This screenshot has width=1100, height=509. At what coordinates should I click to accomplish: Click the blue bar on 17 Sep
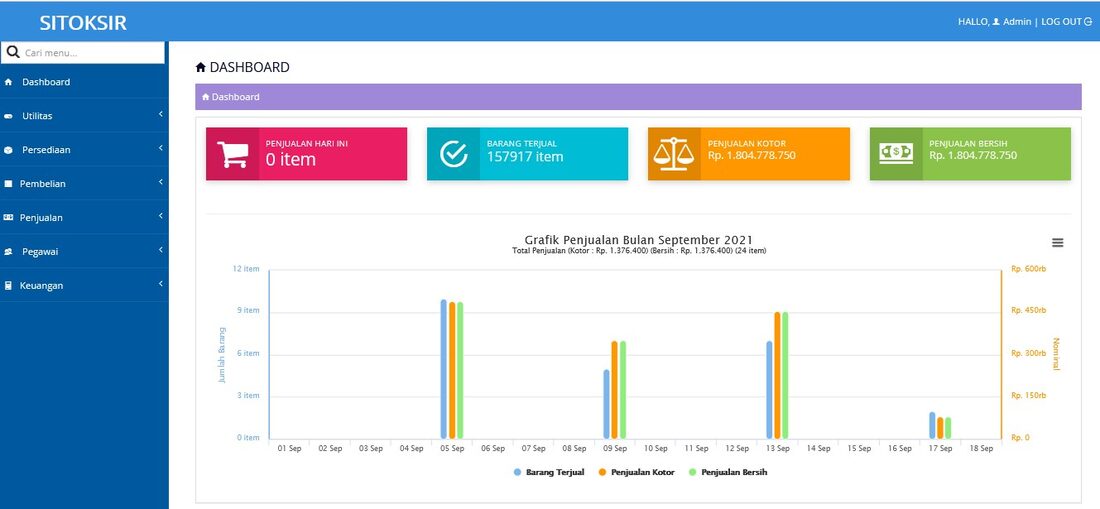[x=932, y=425]
